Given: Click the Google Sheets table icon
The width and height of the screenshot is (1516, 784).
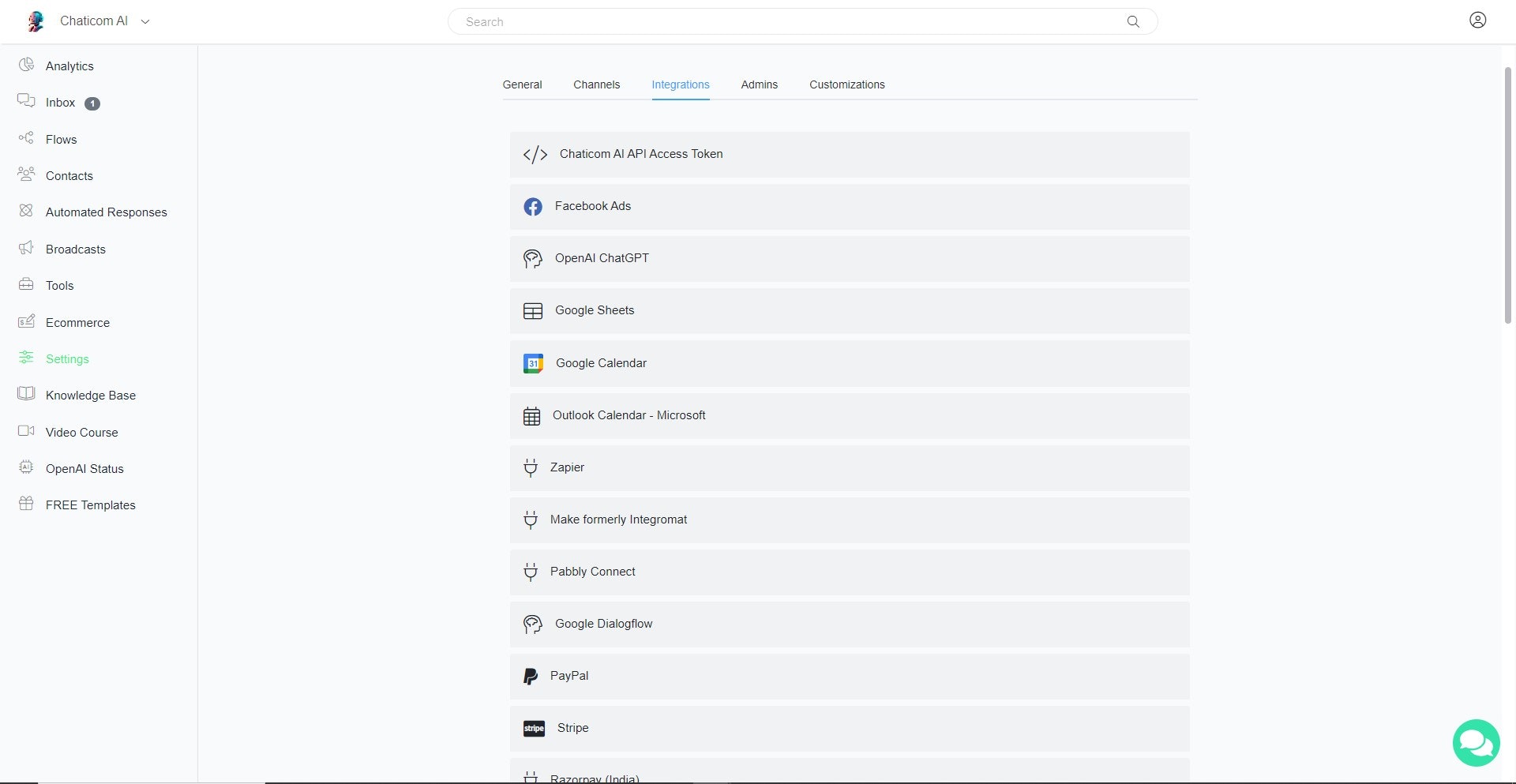Looking at the screenshot, I should click(x=533, y=311).
